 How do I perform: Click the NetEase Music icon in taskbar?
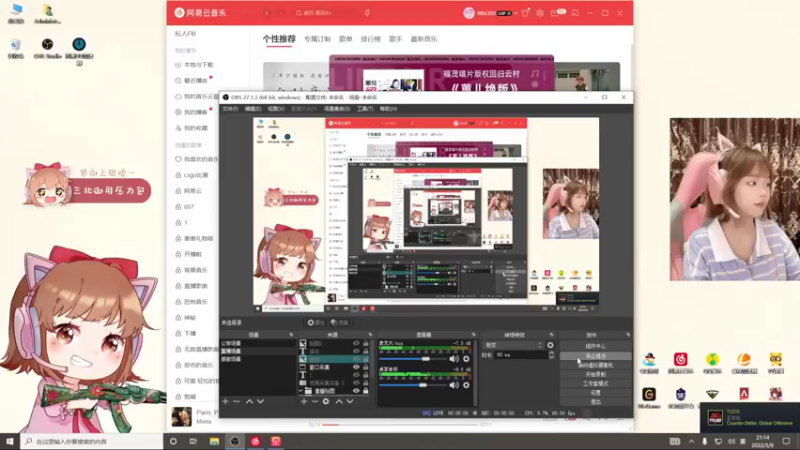tap(255, 441)
